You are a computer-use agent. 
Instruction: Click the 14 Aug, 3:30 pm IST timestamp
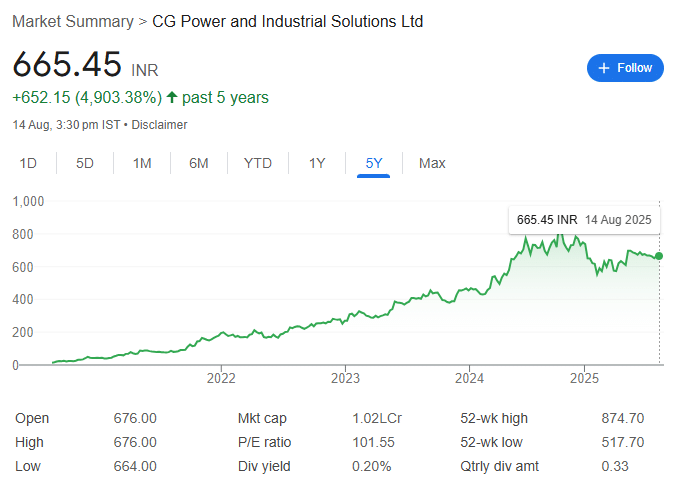tap(66, 125)
